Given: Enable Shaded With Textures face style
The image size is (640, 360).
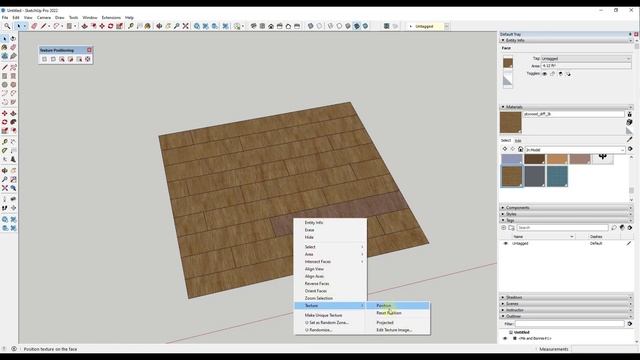Looking at the screenshot, I should pyautogui.click(x=357, y=26).
